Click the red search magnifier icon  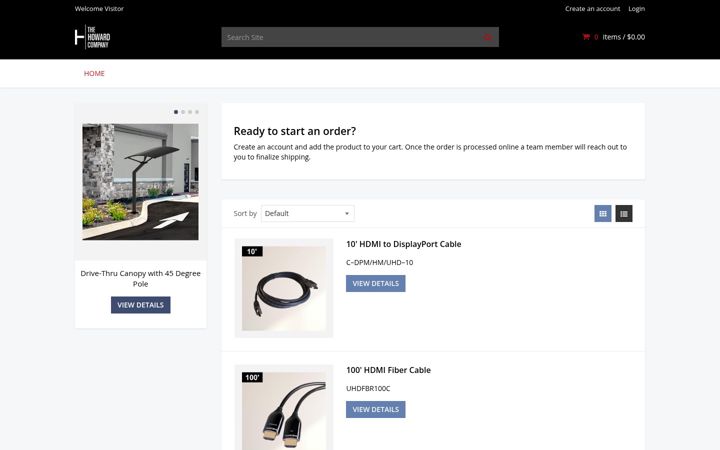pos(488,37)
